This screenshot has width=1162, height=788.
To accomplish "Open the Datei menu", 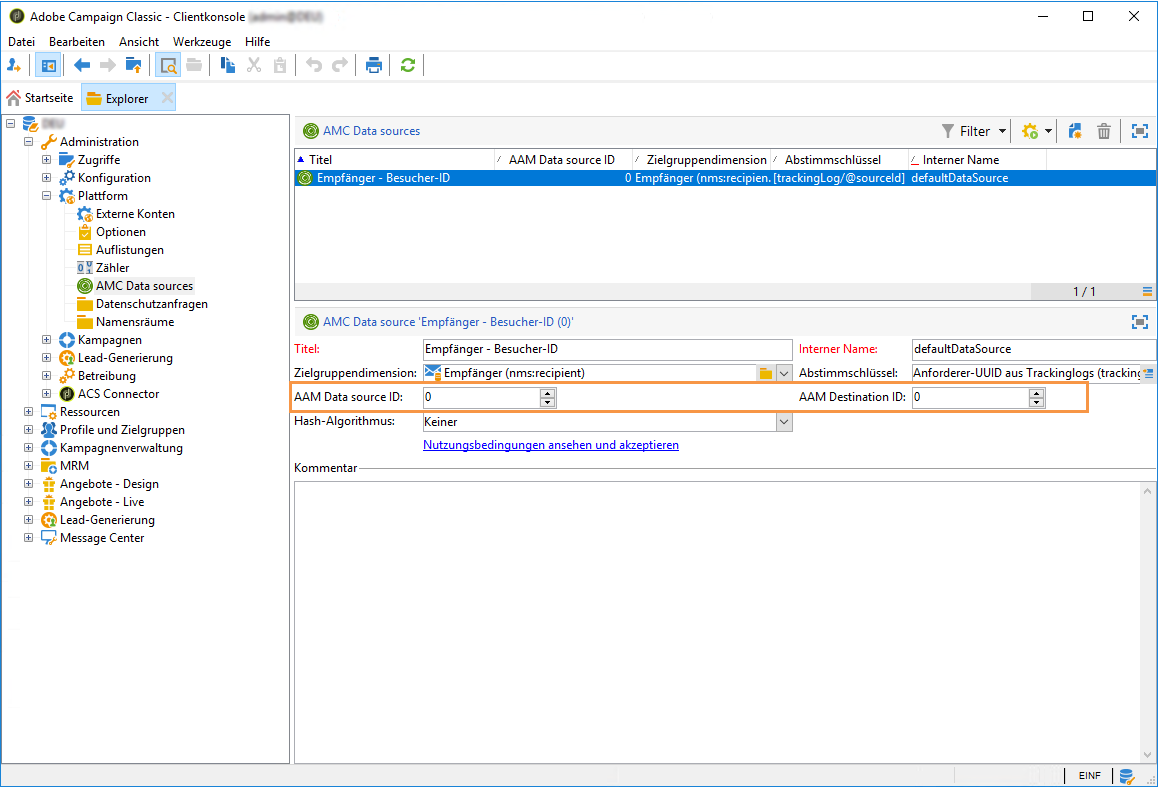I will pyautogui.click(x=21, y=42).
